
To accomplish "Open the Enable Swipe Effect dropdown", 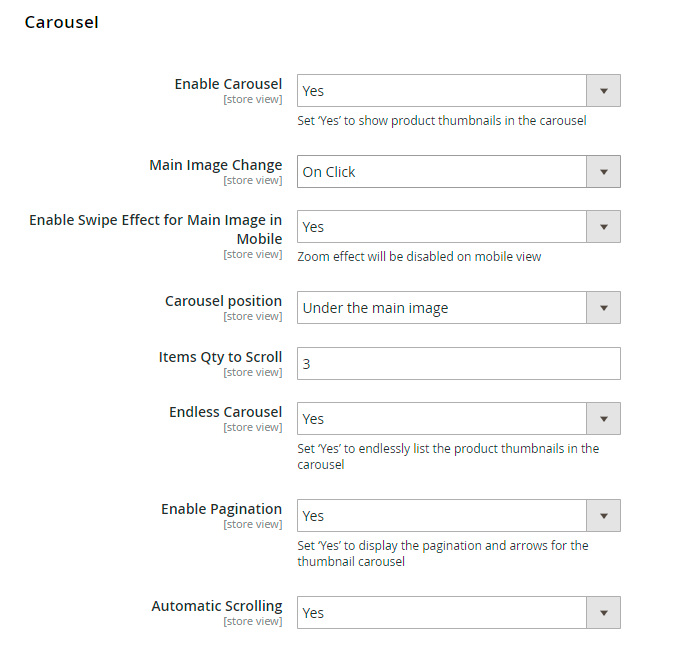I will click(458, 227).
